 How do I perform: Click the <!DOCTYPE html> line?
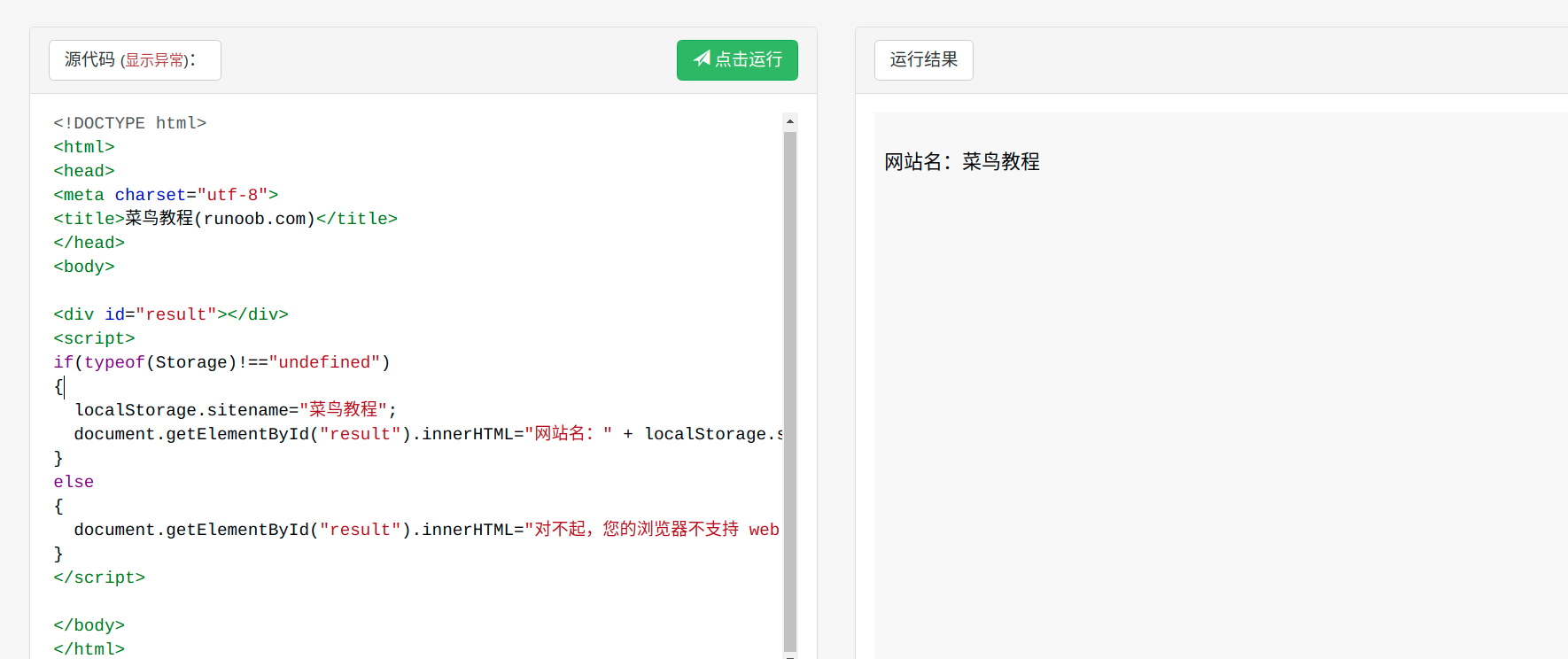(130, 123)
